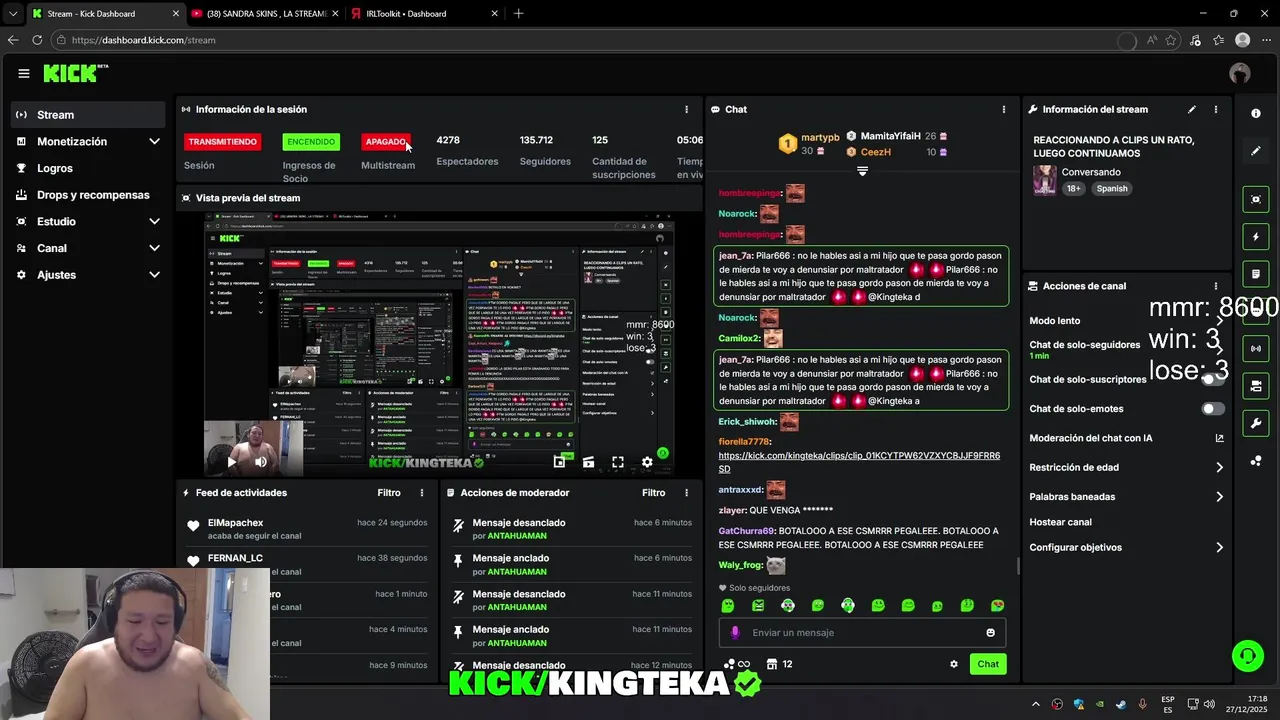
Task: Click the info icon in right sidebar
Action: [1256, 113]
